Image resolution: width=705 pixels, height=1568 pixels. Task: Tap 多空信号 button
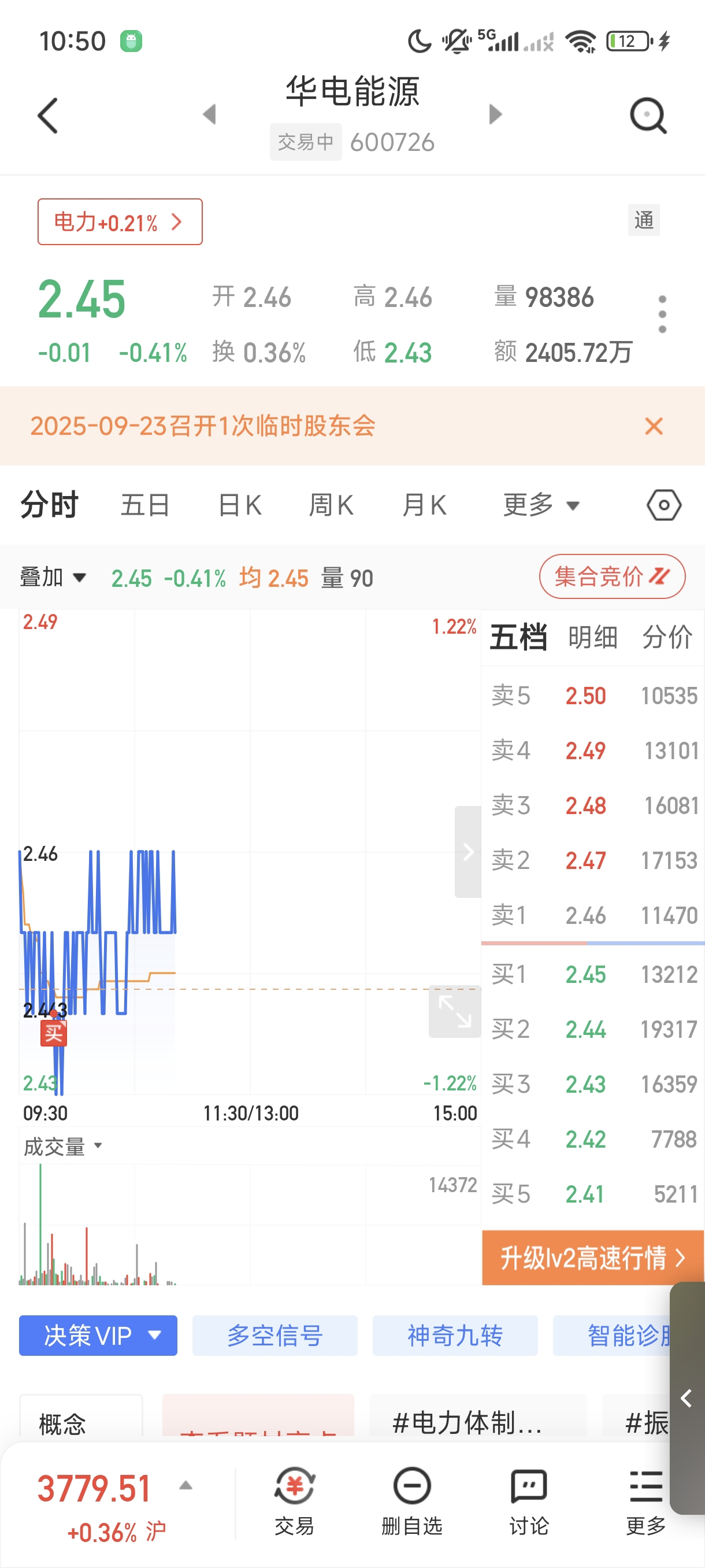275,1336
